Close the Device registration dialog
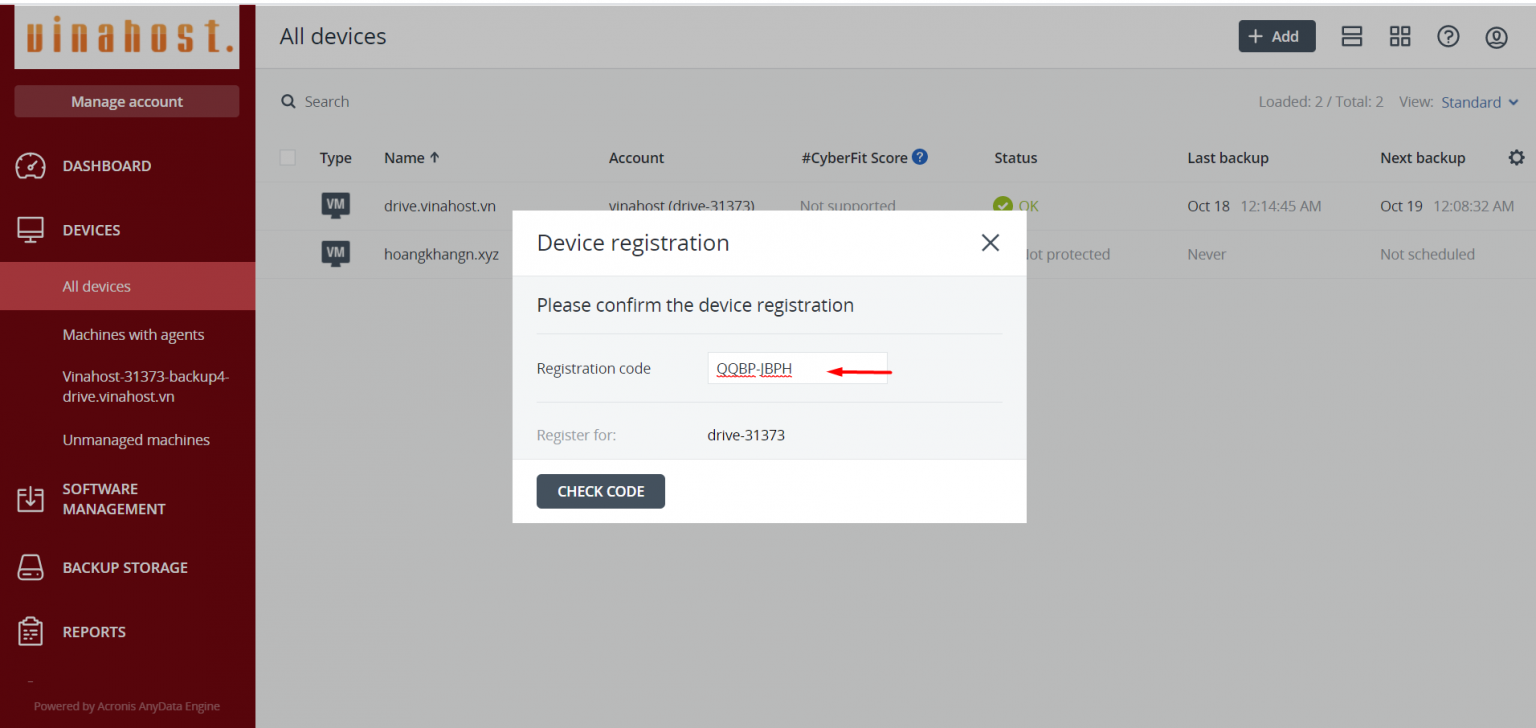Screen dimensions: 1536x728 coord(990,243)
